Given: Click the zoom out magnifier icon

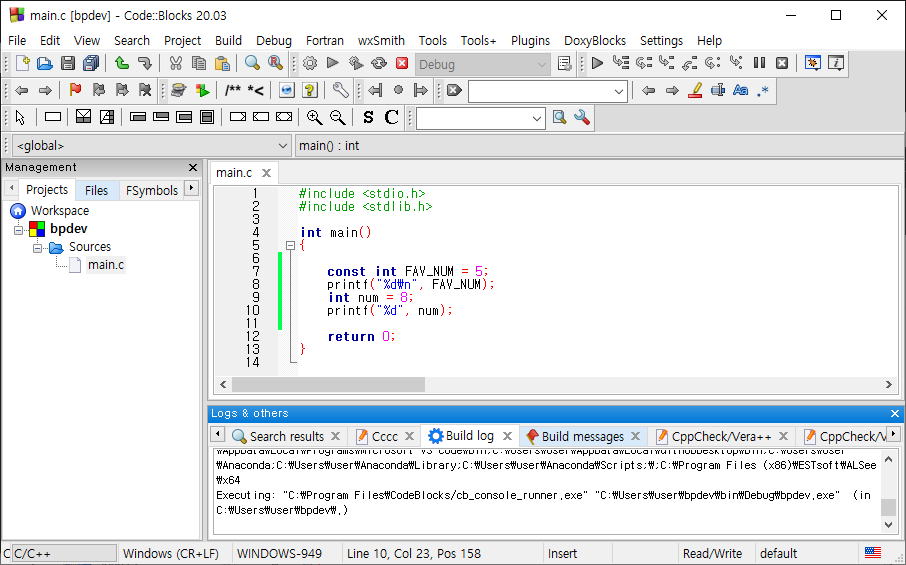Looking at the screenshot, I should point(338,117).
